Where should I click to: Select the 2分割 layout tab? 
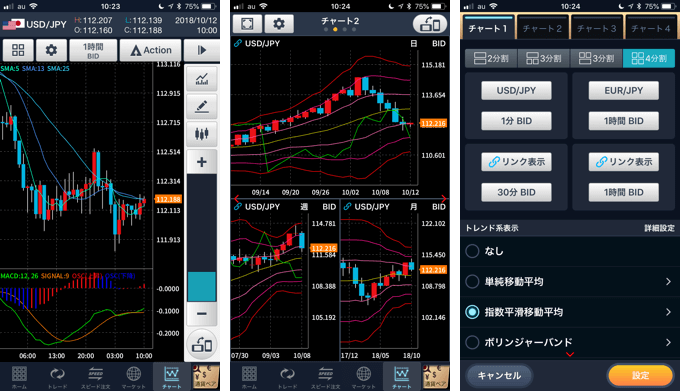[x=491, y=58]
